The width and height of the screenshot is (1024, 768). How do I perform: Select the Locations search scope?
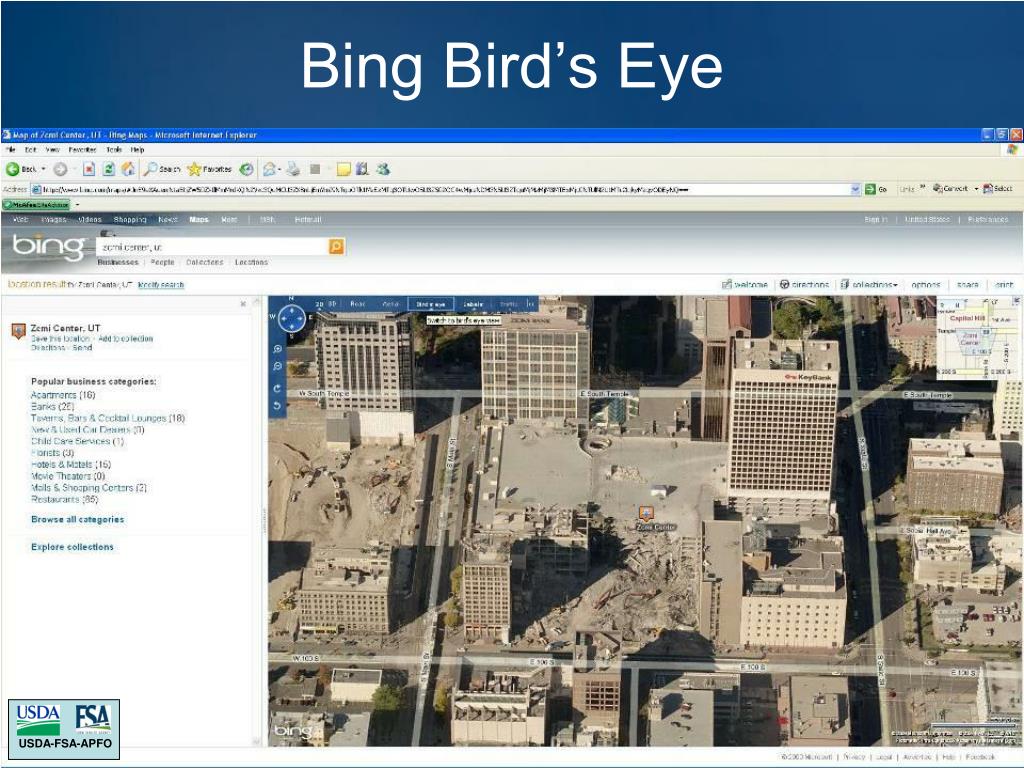click(x=251, y=262)
